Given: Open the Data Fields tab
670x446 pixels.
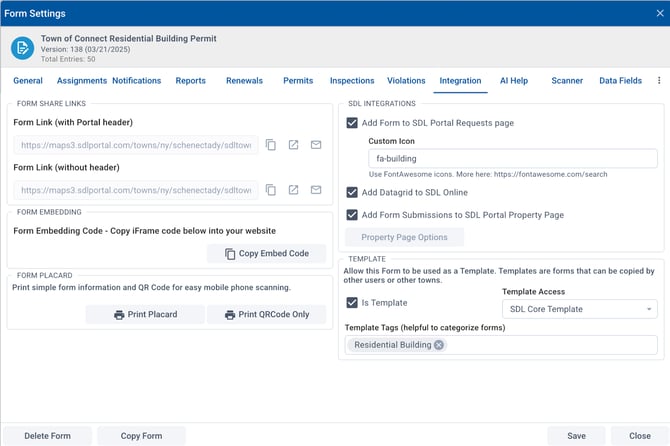Looking at the screenshot, I should (621, 81).
